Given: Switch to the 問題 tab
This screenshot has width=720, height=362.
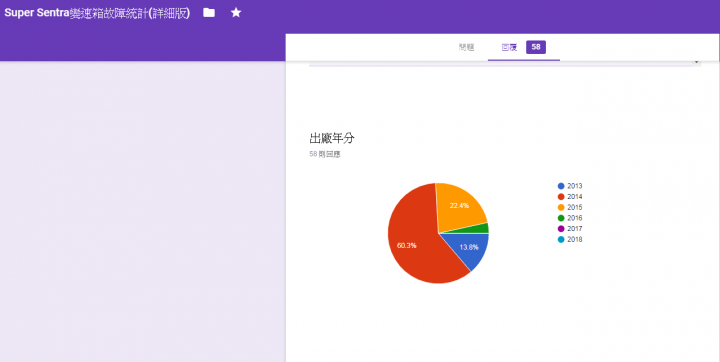Looking at the screenshot, I should 467,47.
